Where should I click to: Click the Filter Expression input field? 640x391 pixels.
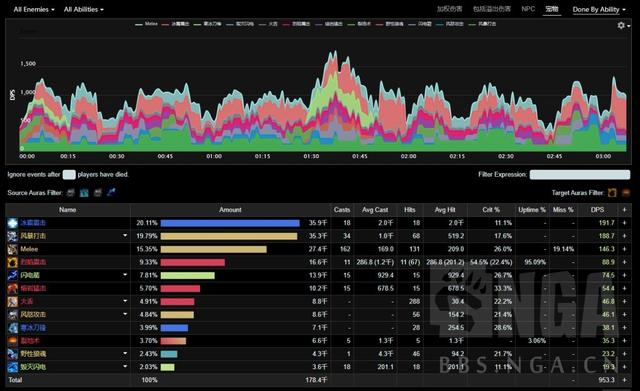pyautogui.click(x=580, y=175)
